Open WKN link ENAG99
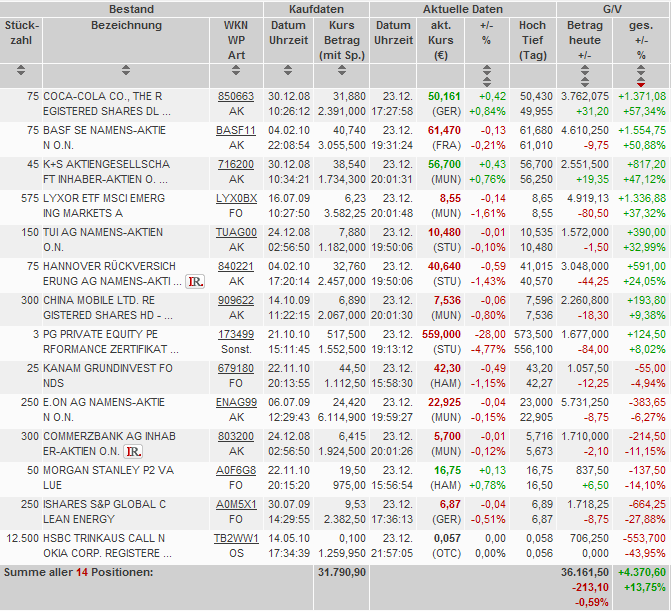The image size is (671, 611). point(236,402)
